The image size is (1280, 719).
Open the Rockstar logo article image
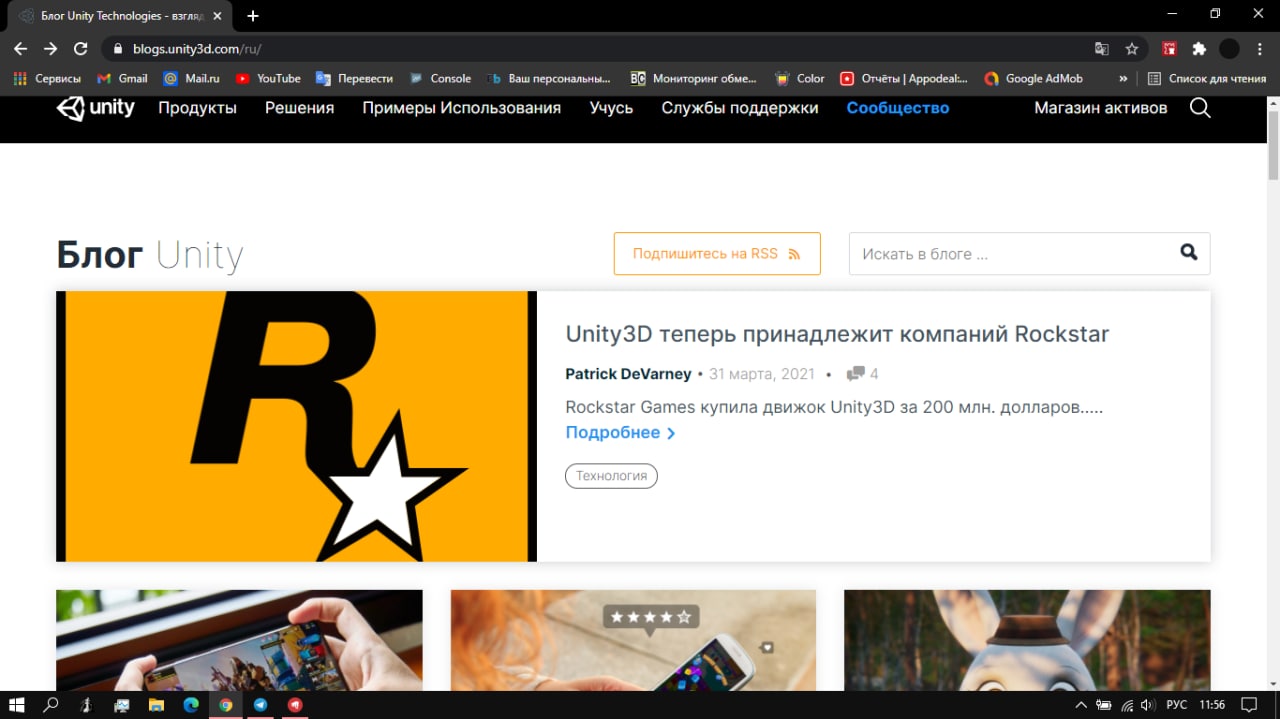coord(296,426)
